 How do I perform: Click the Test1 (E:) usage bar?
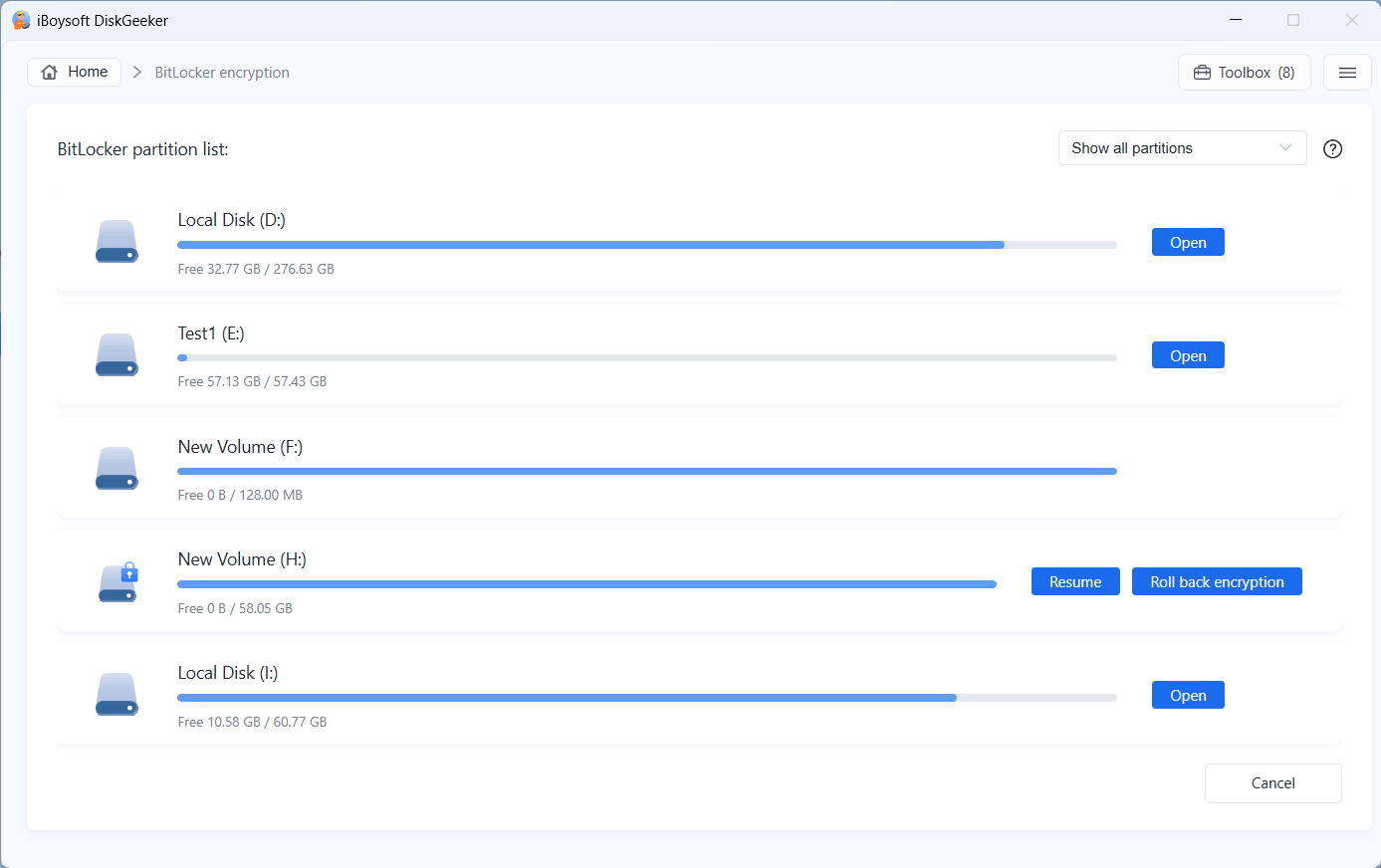[x=647, y=358]
